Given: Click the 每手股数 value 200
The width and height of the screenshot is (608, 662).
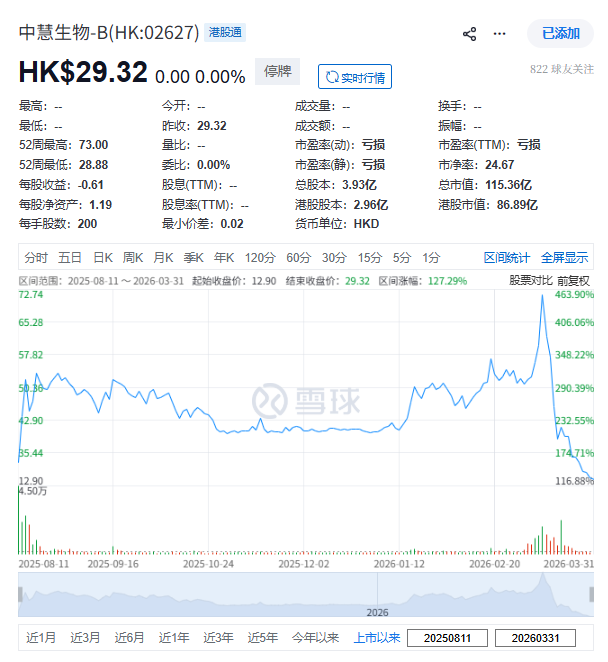Looking at the screenshot, I should [x=87, y=224].
